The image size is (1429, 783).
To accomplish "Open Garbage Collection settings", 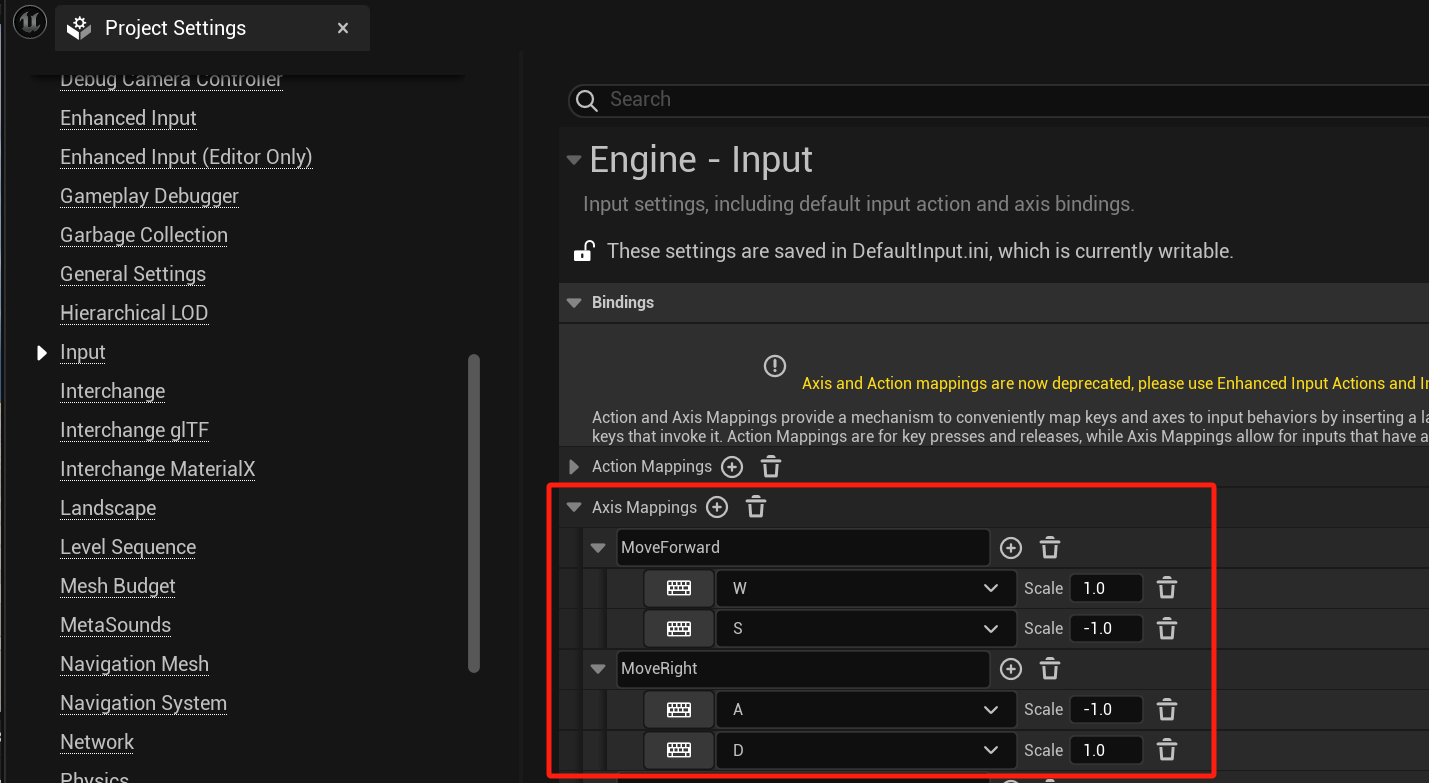I will [x=144, y=235].
